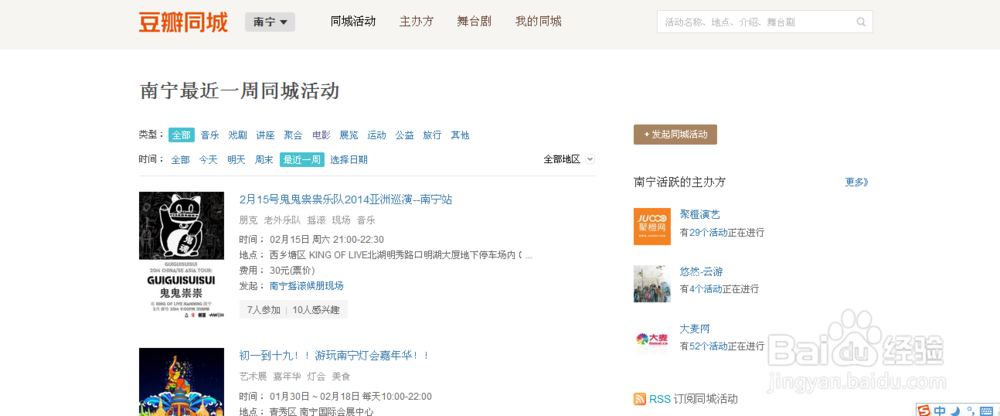Click the 老外乐队 tag
The image size is (1000, 416).
pos(282,220)
